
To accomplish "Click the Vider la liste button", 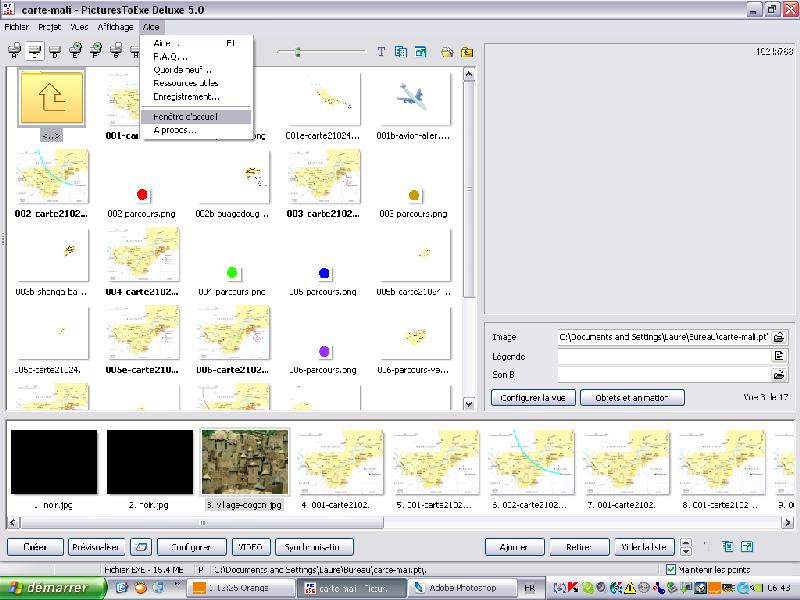I will pyautogui.click(x=644, y=547).
